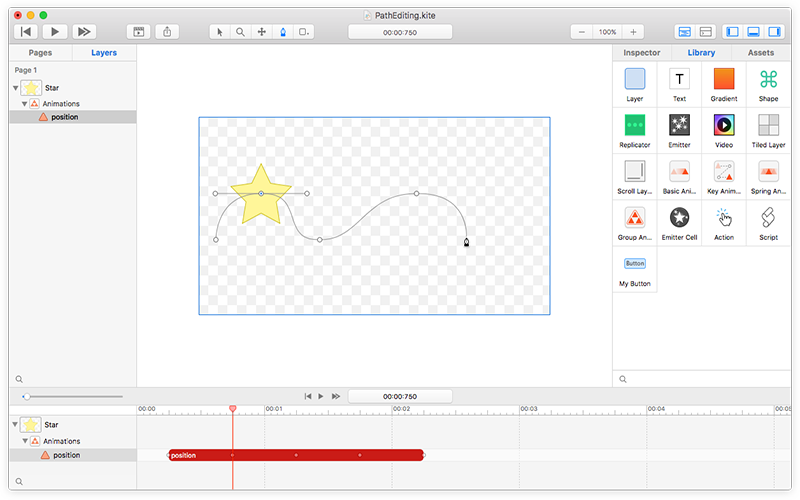Select the arrow pointer tool
The image size is (800, 500).
click(x=220, y=32)
